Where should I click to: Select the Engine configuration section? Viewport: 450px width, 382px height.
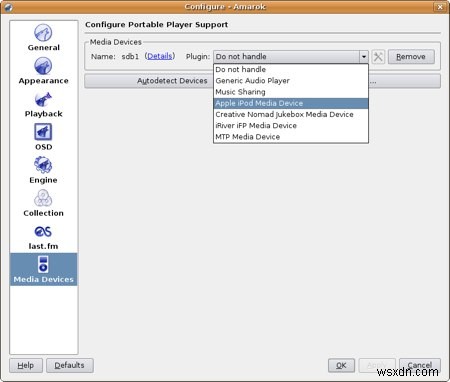click(x=43, y=170)
